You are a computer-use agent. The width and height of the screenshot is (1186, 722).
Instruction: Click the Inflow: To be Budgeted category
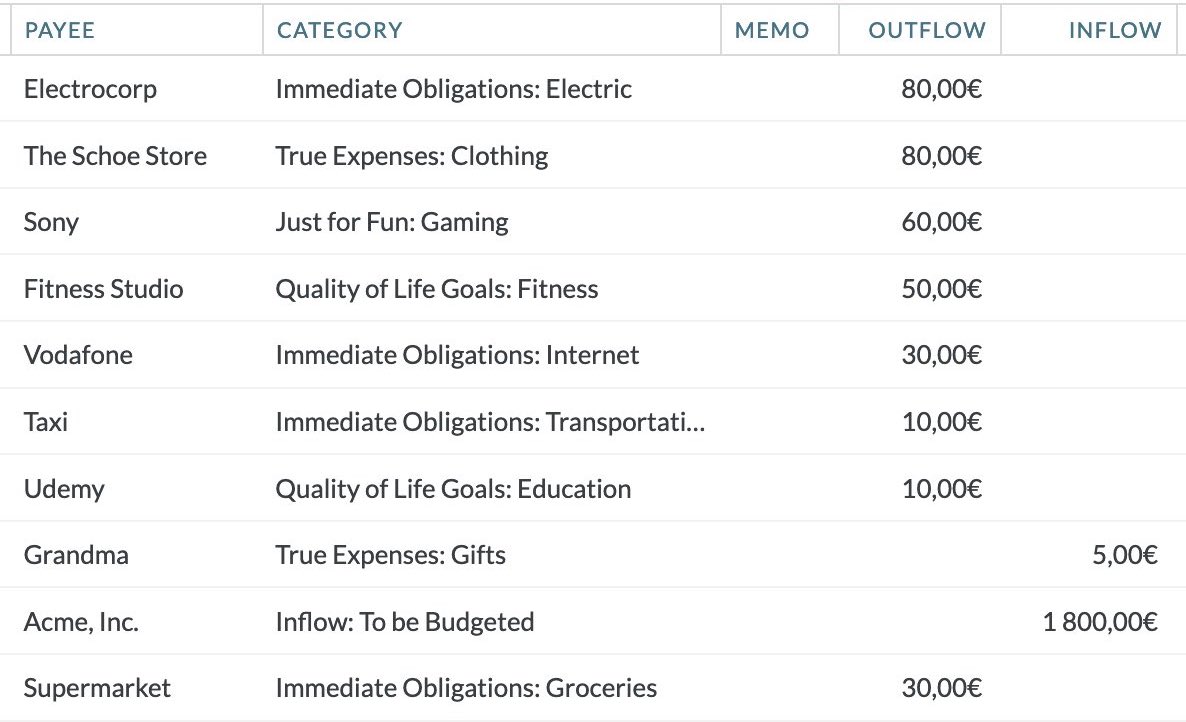click(405, 621)
